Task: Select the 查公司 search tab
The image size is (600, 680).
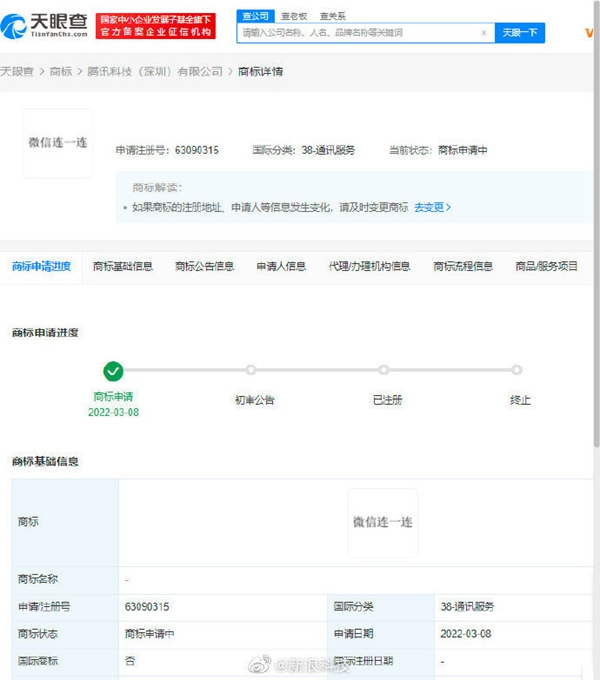Action: click(255, 16)
